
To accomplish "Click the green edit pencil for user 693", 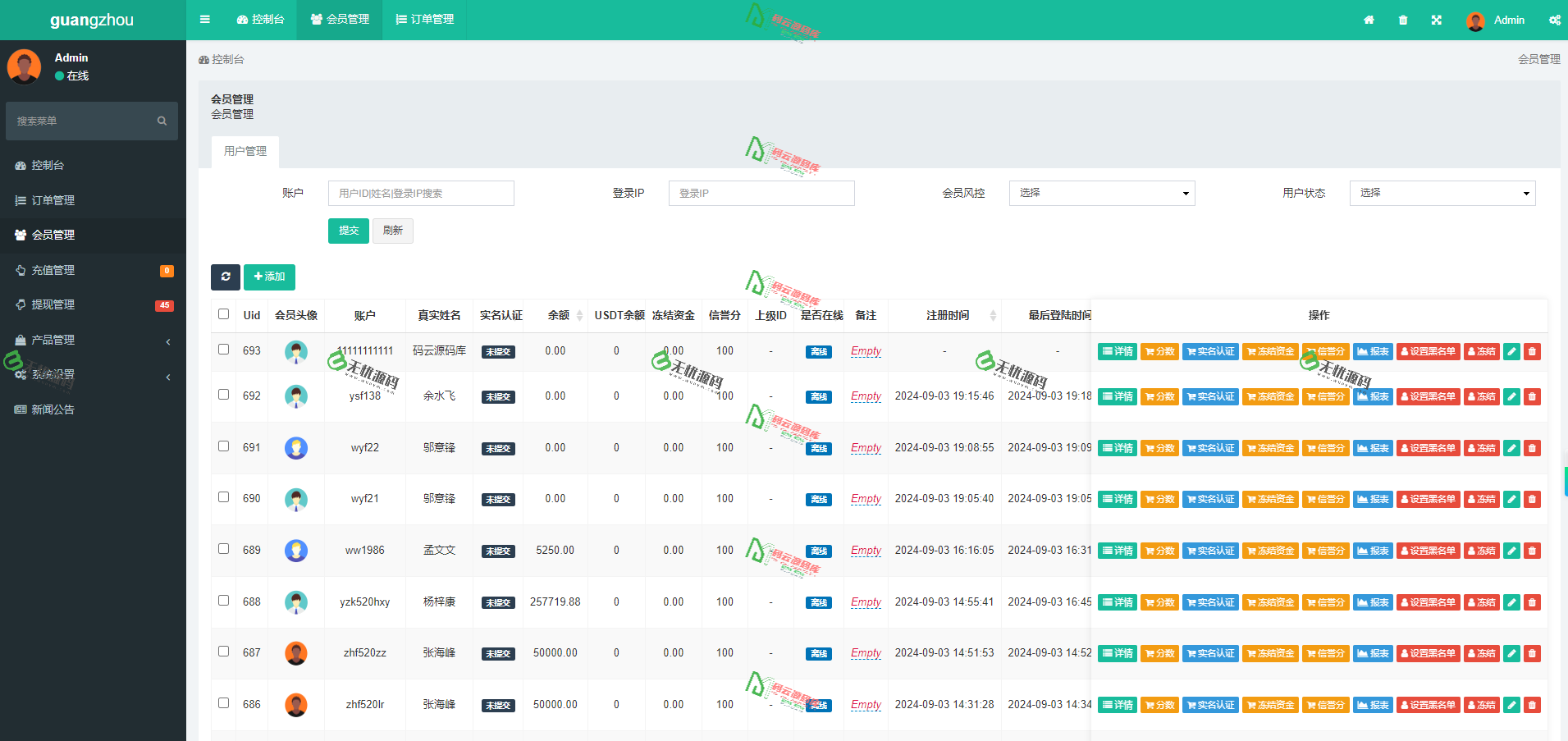I will [x=1511, y=352].
